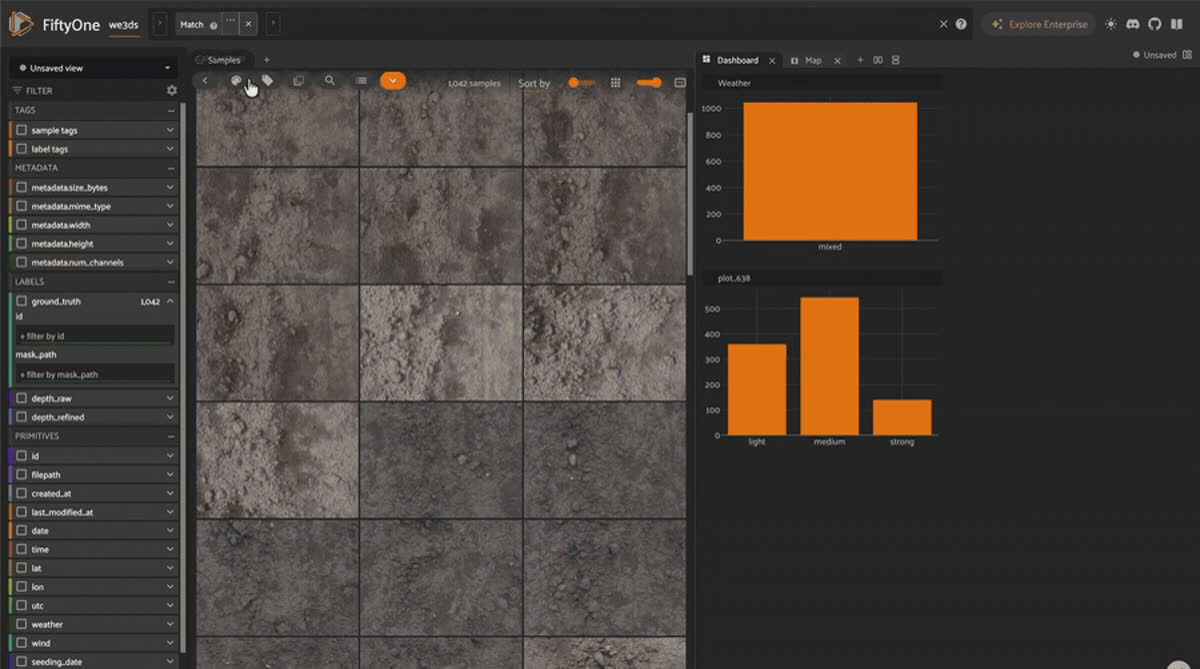The width and height of the screenshot is (1200, 669).
Task: Click the filter by mask_path input
Action: pos(95,374)
